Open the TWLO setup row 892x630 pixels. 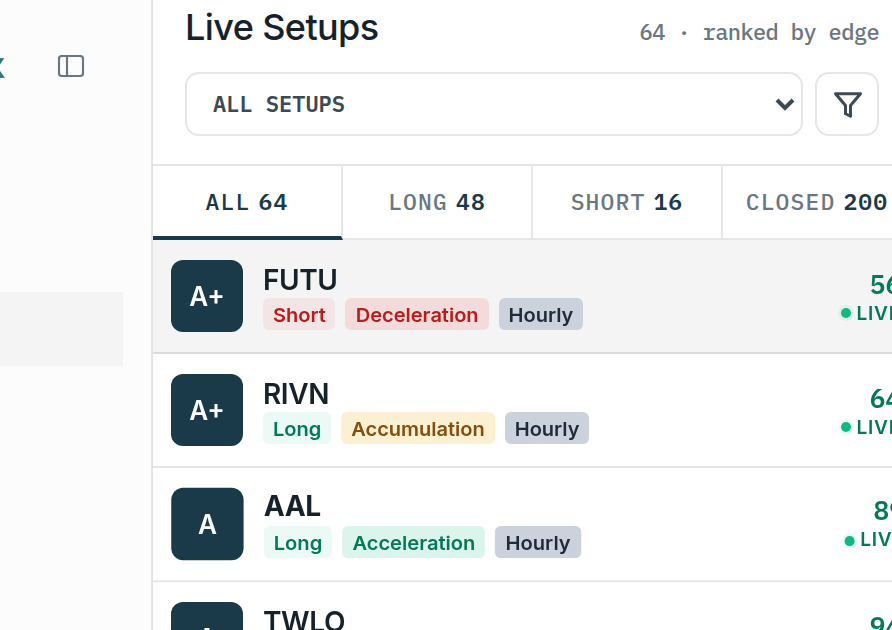coord(522,606)
